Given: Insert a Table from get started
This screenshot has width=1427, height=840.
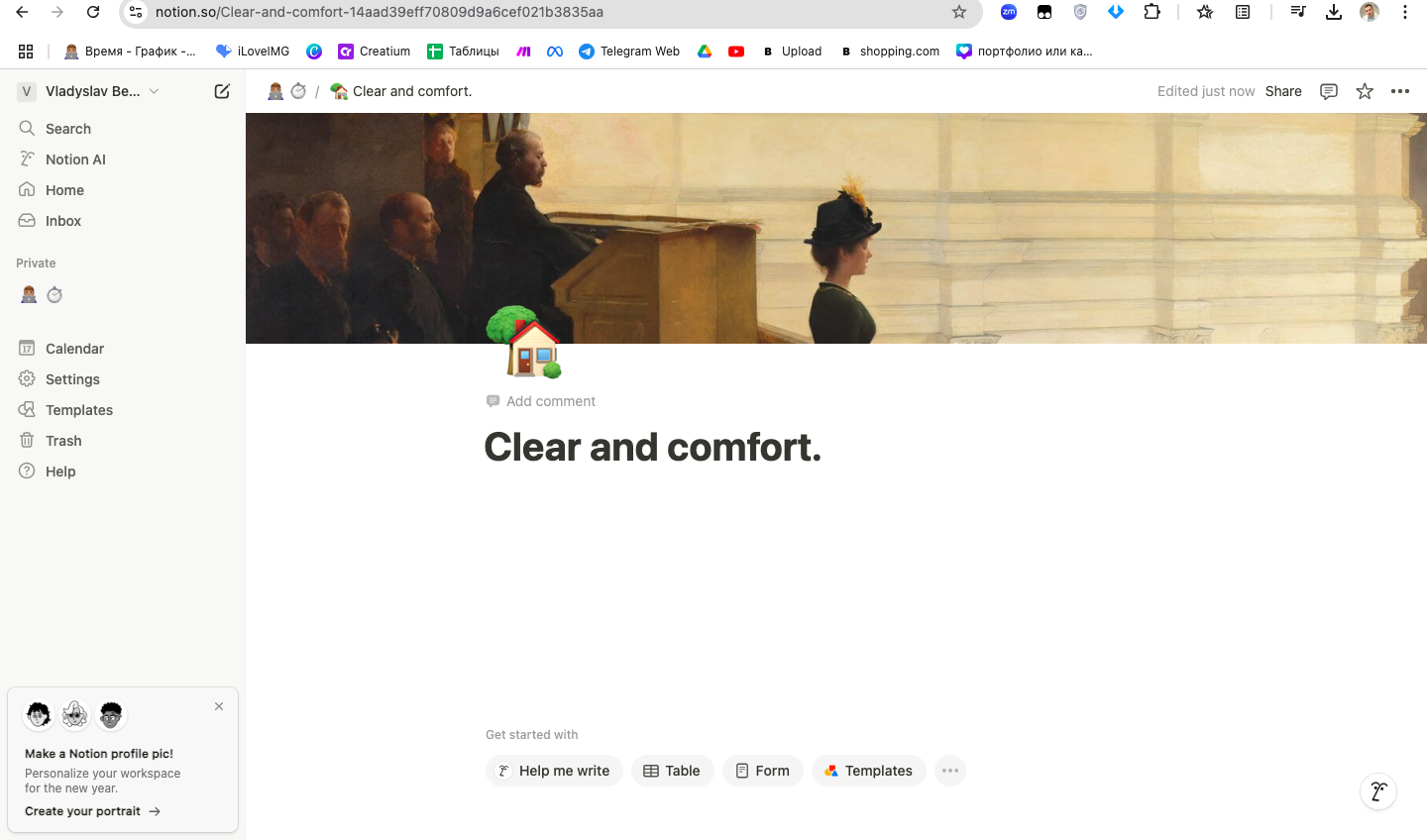Looking at the screenshot, I should tap(672, 771).
